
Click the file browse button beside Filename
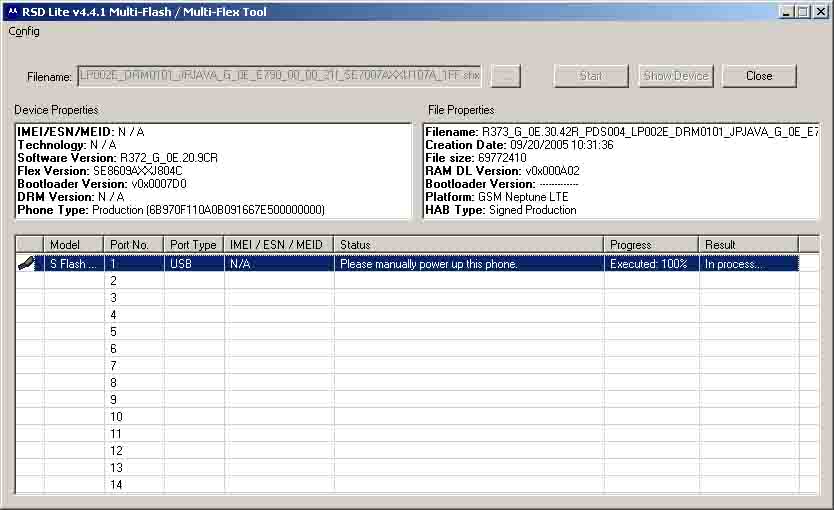(x=505, y=76)
